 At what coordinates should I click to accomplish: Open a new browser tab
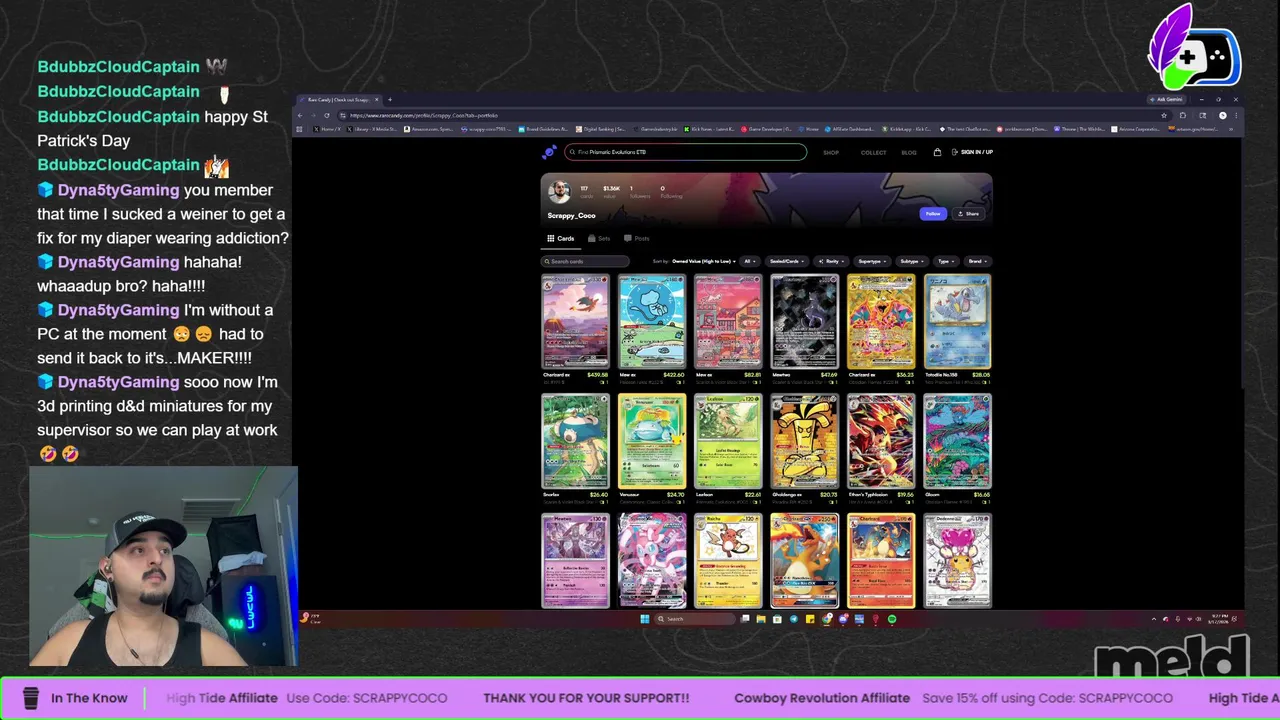390,99
